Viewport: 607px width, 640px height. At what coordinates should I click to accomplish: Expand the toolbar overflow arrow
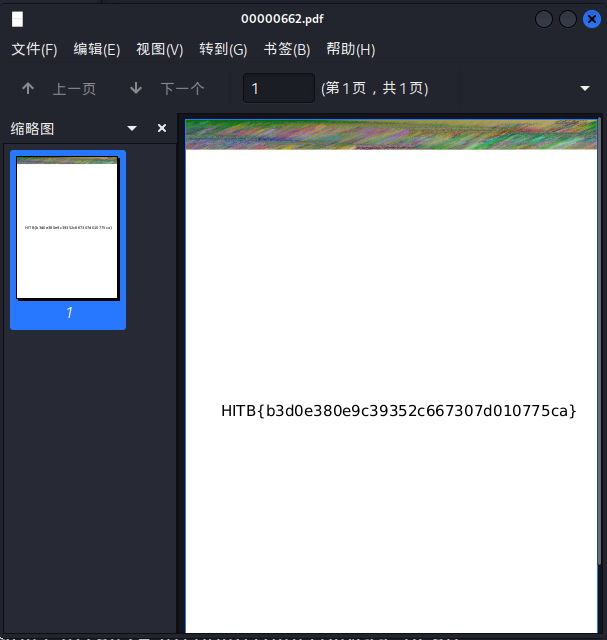(x=585, y=88)
